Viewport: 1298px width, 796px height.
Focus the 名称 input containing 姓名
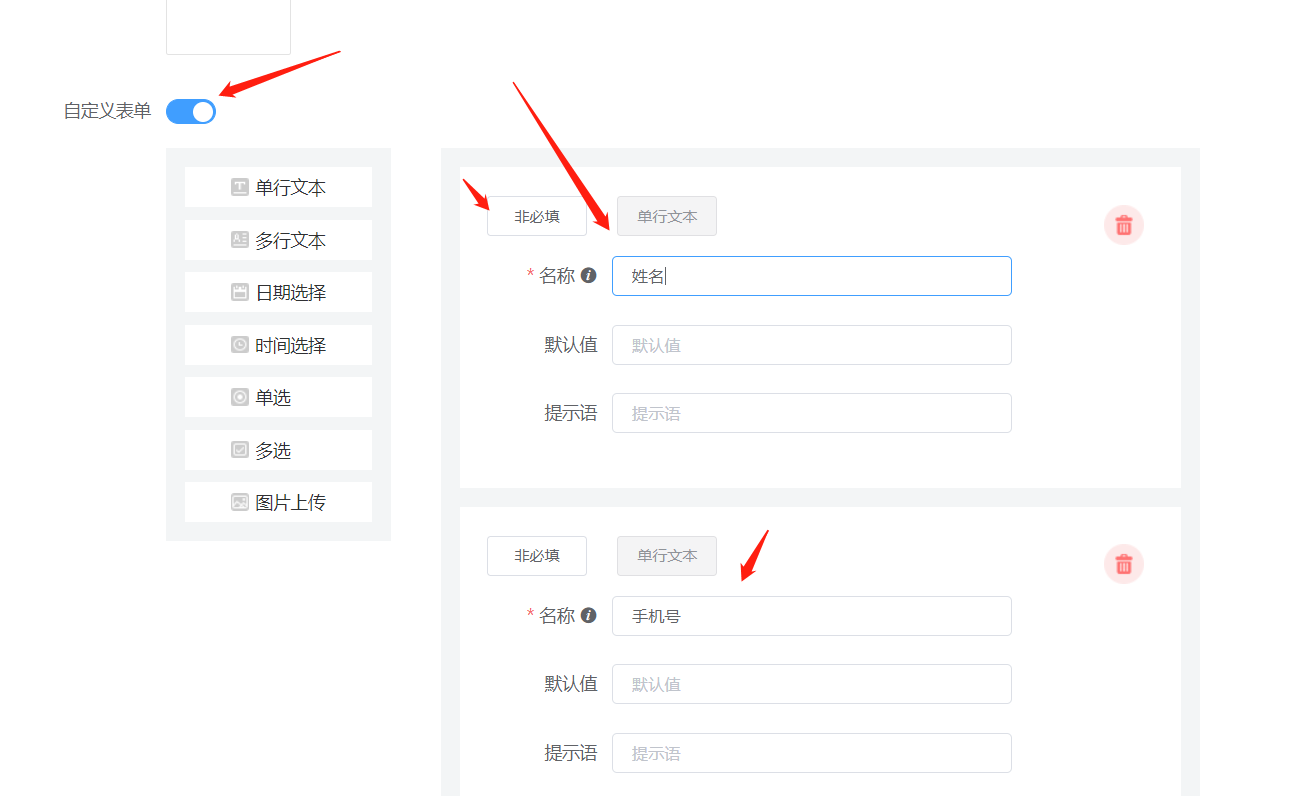click(x=812, y=276)
